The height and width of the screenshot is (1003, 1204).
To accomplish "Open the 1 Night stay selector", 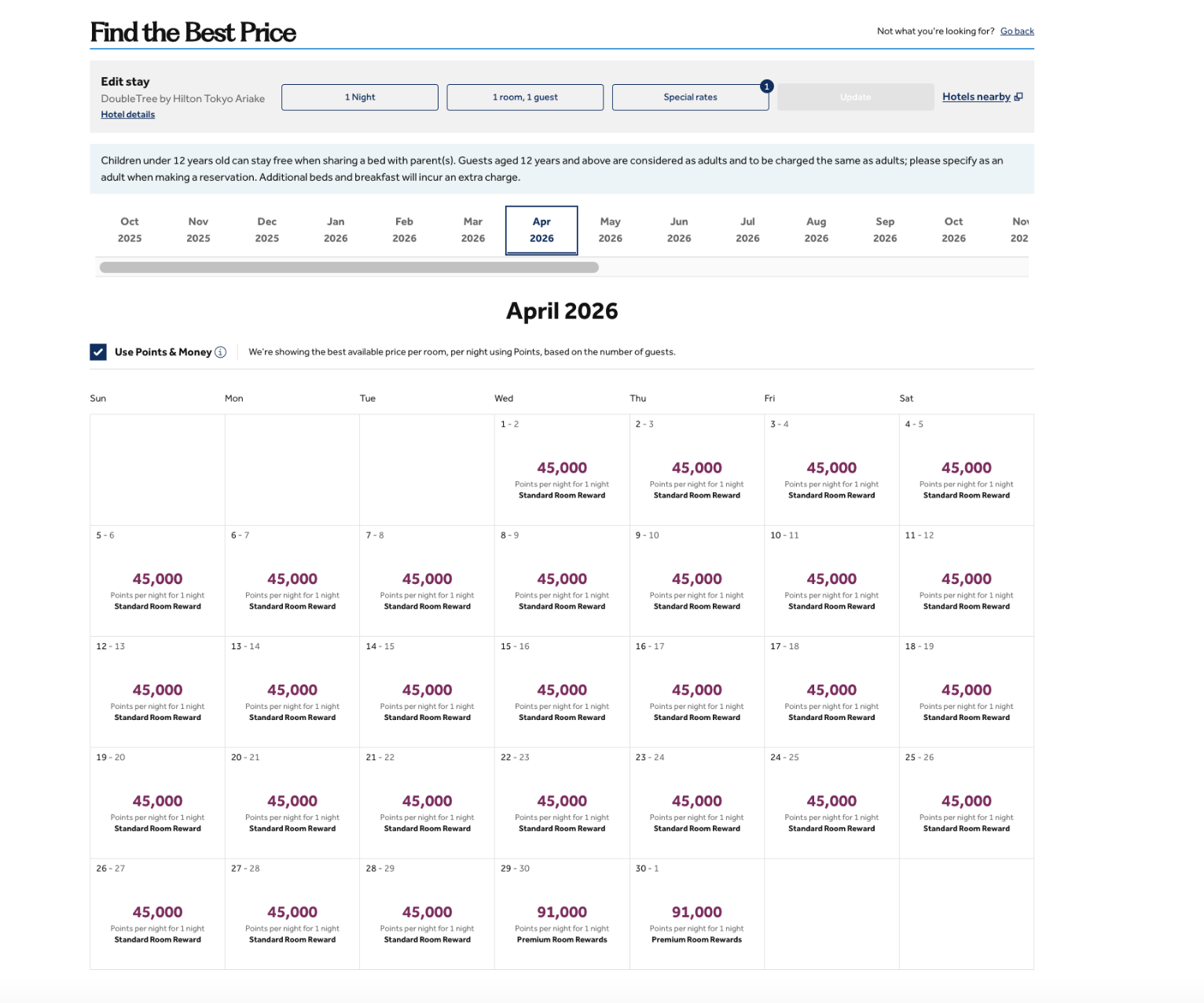I will coord(360,97).
